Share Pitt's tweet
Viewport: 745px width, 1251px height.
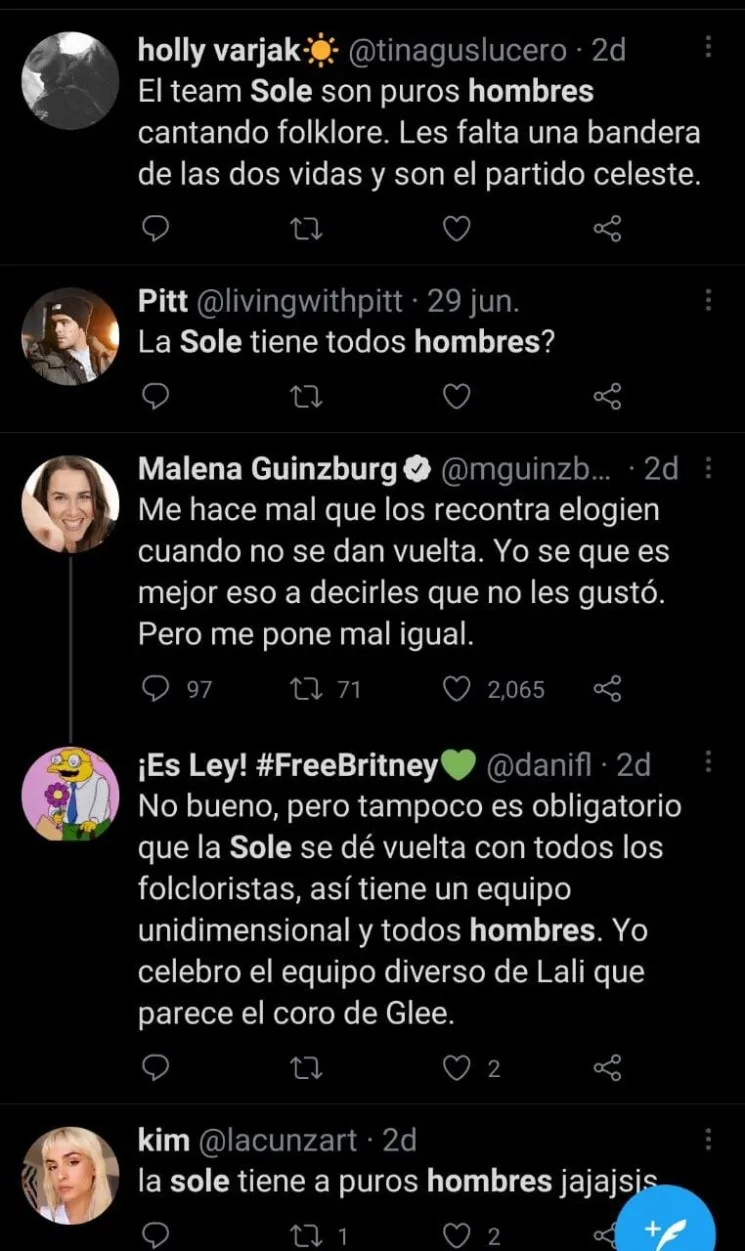click(608, 398)
